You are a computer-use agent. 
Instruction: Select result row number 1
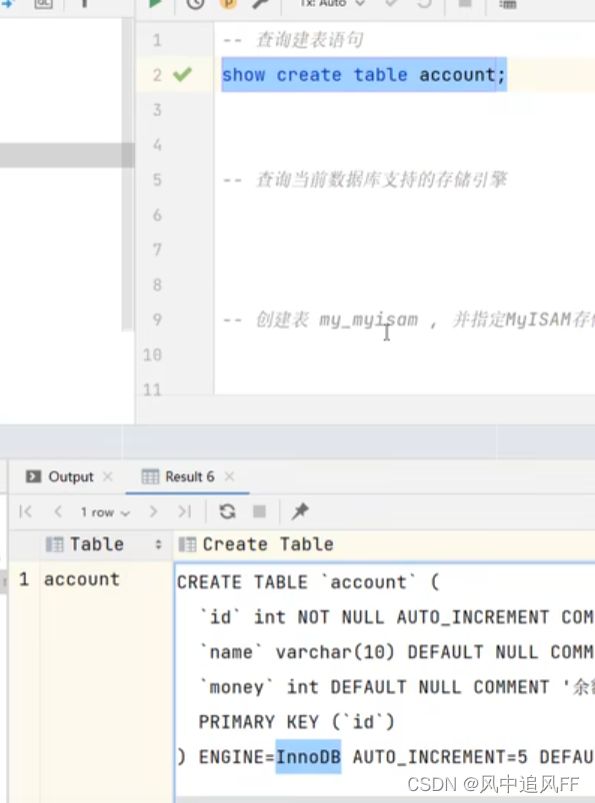(24, 580)
